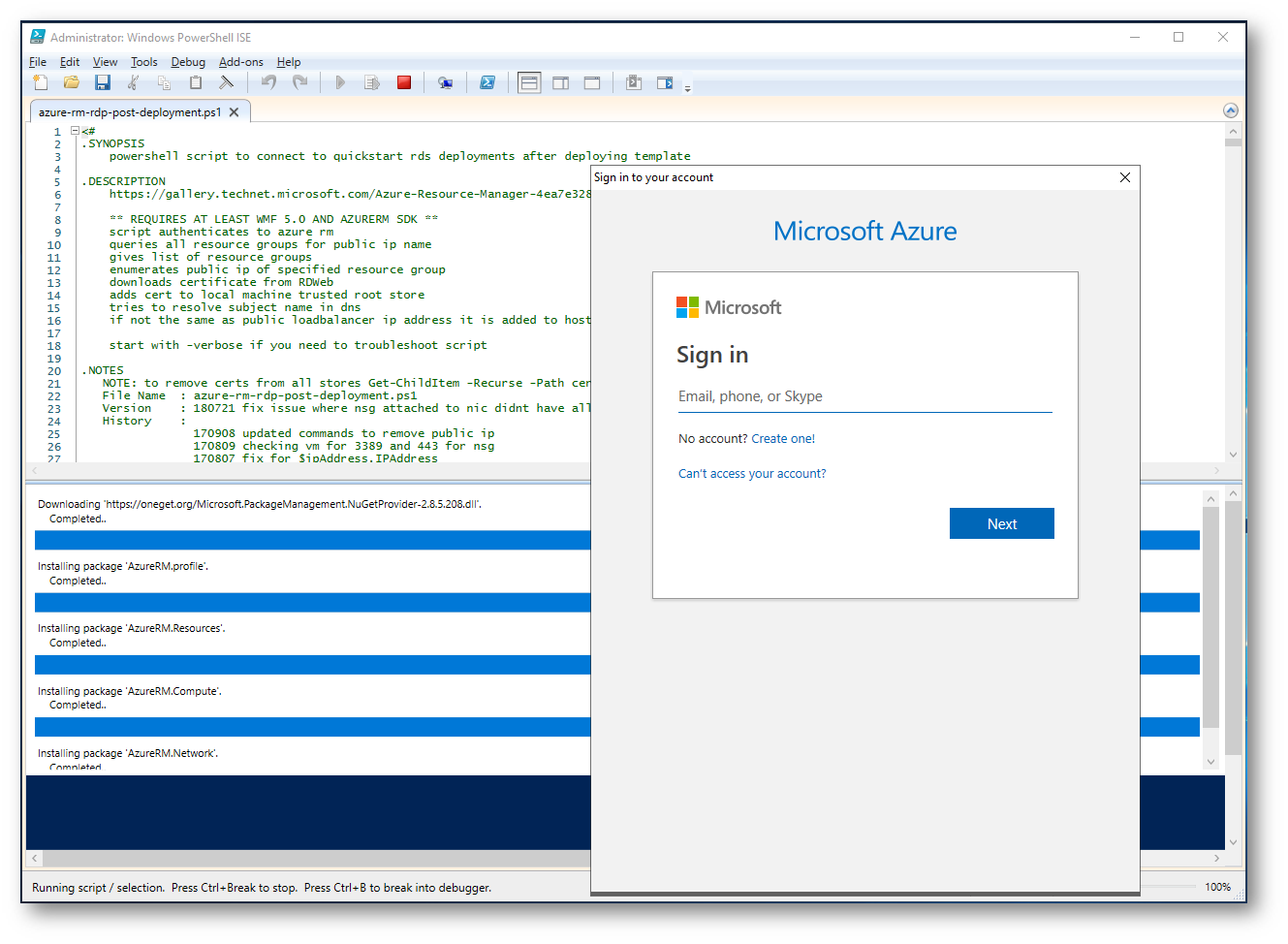The width and height of the screenshot is (1288, 944).
Task: Click the Next button in sign-in dialog
Action: click(1002, 523)
